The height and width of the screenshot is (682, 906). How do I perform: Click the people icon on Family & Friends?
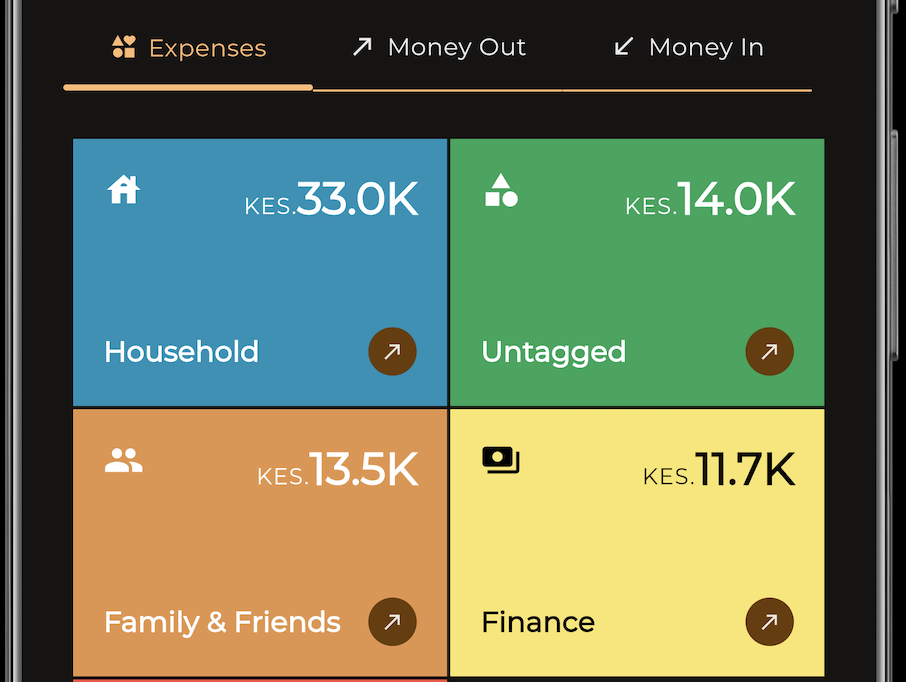click(122, 460)
